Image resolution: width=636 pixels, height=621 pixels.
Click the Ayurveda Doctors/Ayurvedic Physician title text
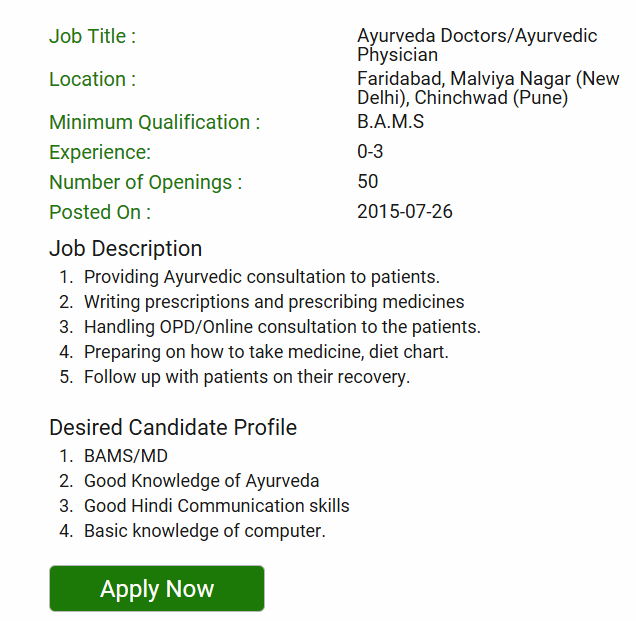click(x=477, y=45)
